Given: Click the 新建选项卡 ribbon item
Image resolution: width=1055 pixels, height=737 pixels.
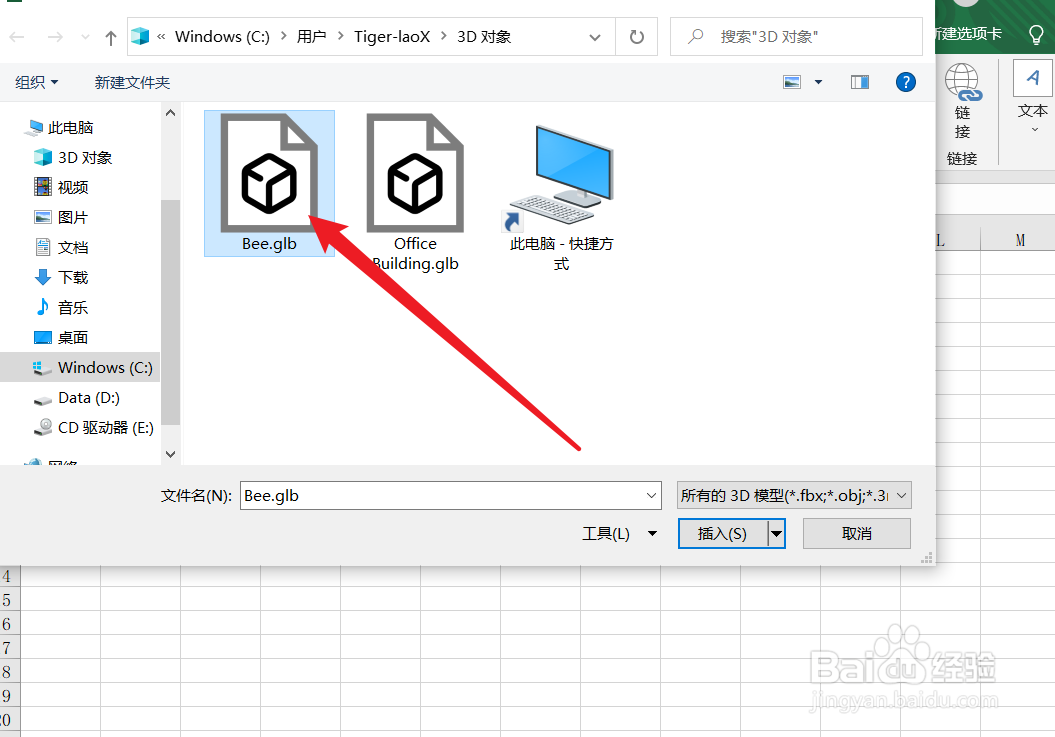Looking at the screenshot, I should (x=975, y=30).
